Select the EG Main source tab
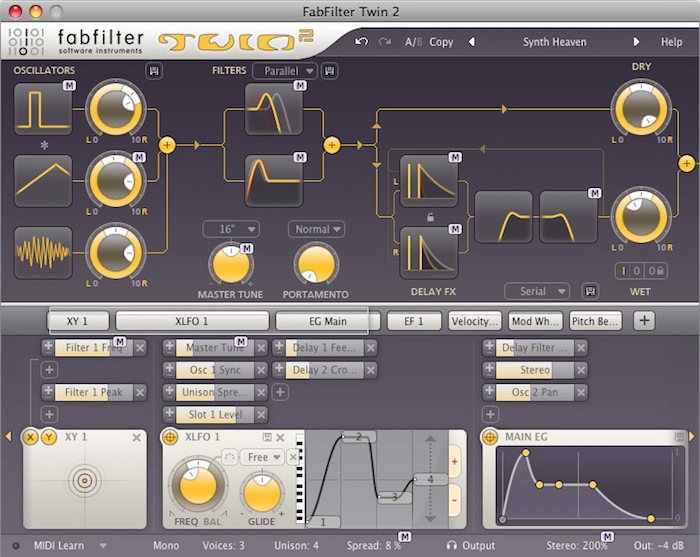The image size is (700, 557). pos(328,321)
